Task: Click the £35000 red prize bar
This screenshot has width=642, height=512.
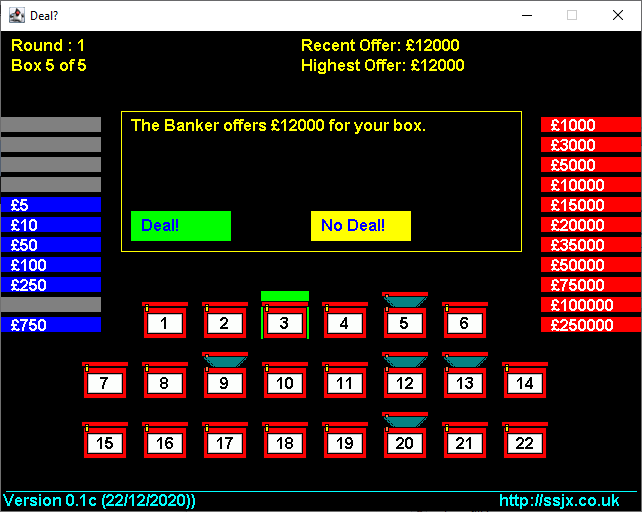Action: [x=591, y=245]
